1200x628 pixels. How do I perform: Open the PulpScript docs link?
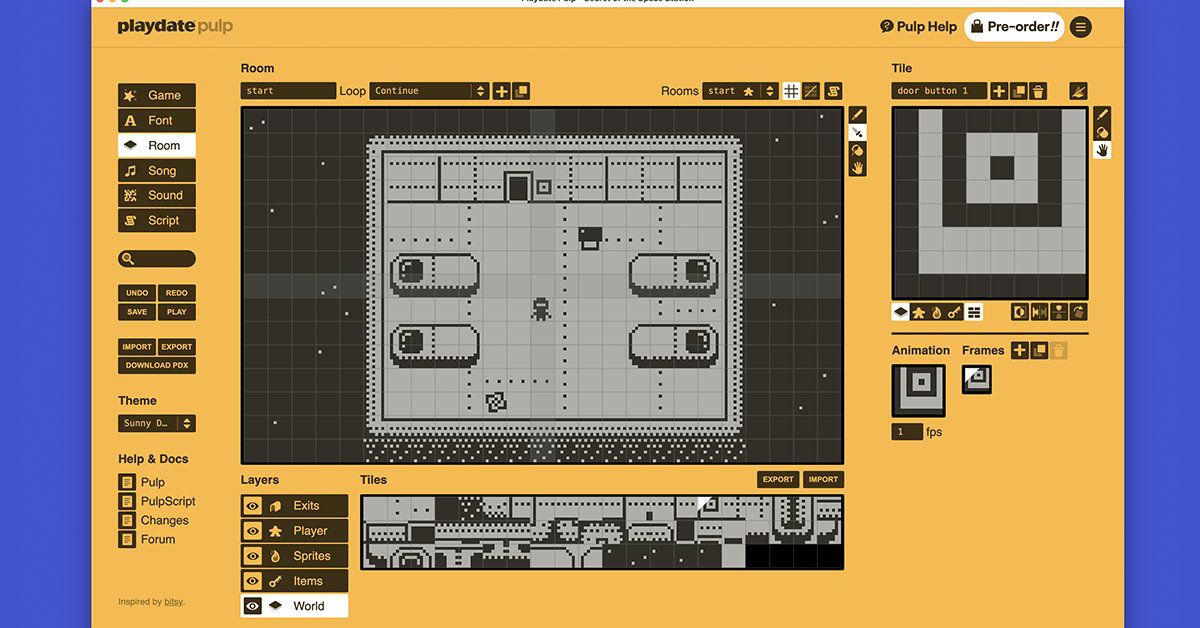158,501
